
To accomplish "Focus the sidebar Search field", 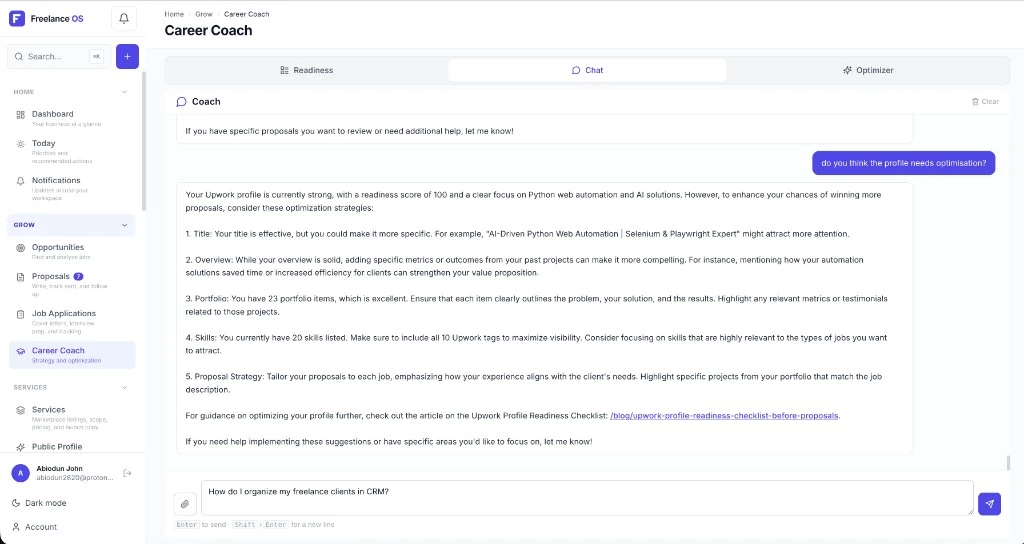I will point(59,57).
